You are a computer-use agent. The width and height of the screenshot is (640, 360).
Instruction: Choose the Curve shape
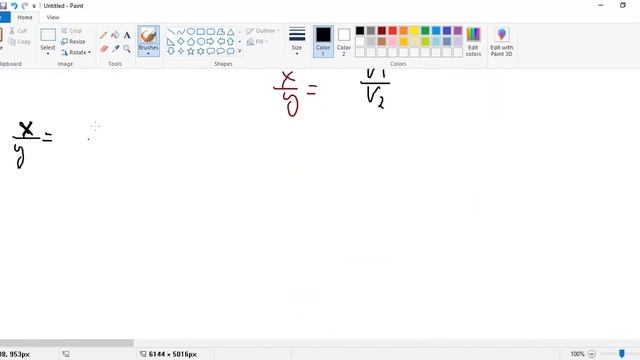[x=181, y=32]
